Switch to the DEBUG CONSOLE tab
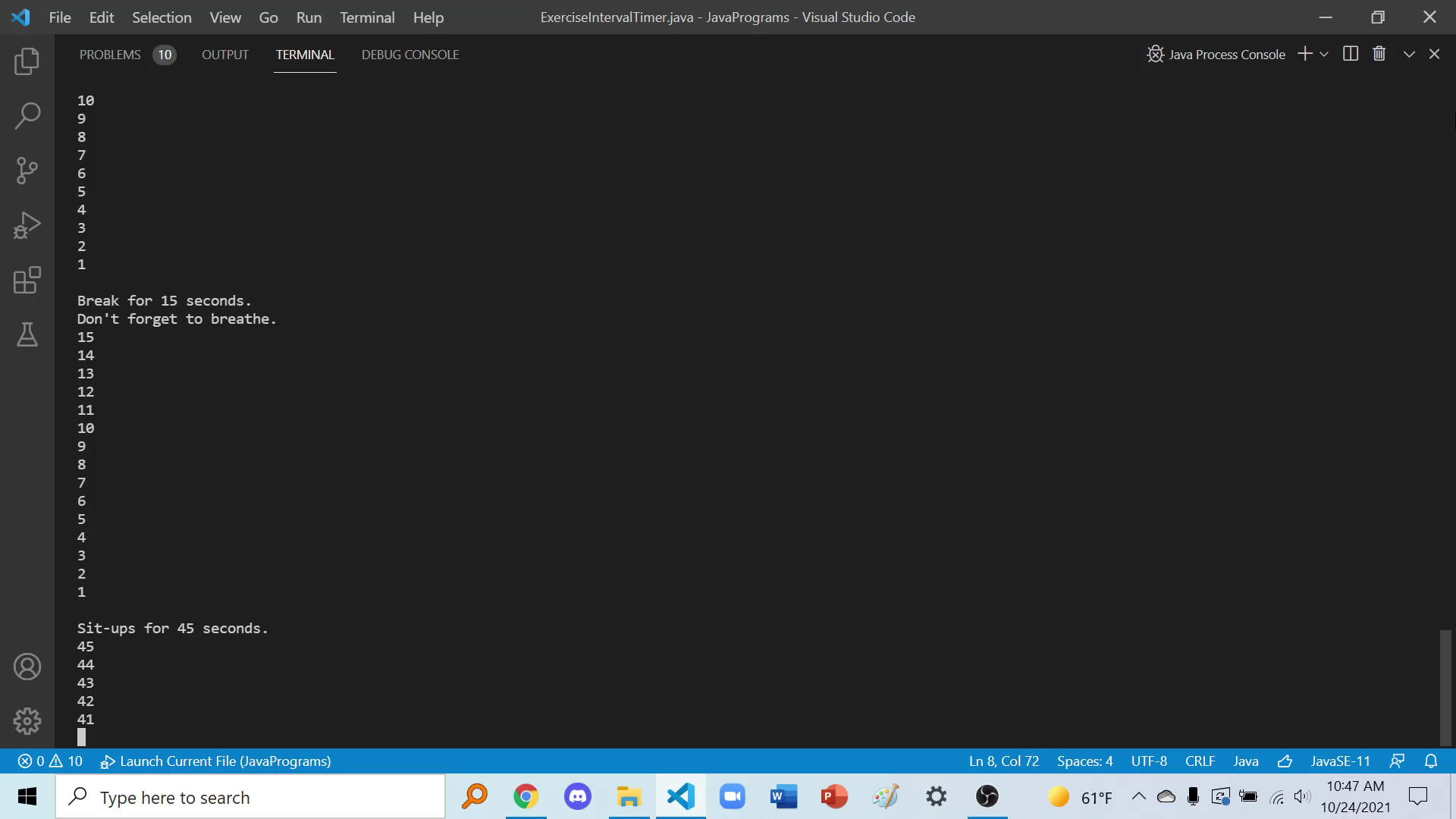The width and height of the screenshot is (1456, 819). (x=410, y=55)
